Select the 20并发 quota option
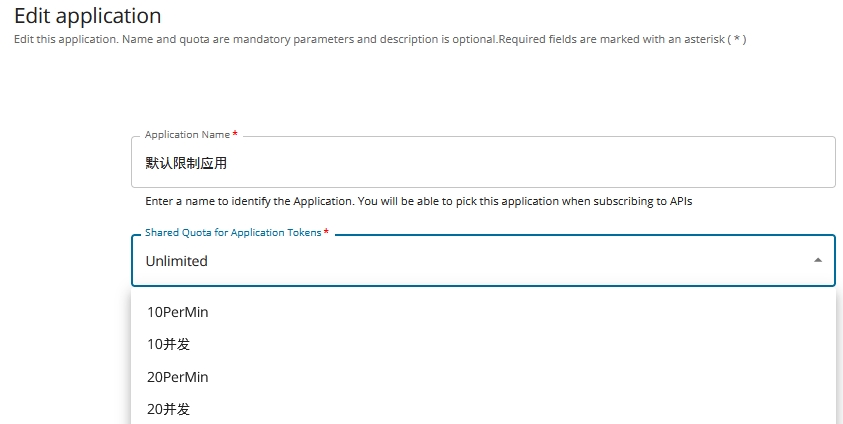The image size is (843, 424). (168, 409)
